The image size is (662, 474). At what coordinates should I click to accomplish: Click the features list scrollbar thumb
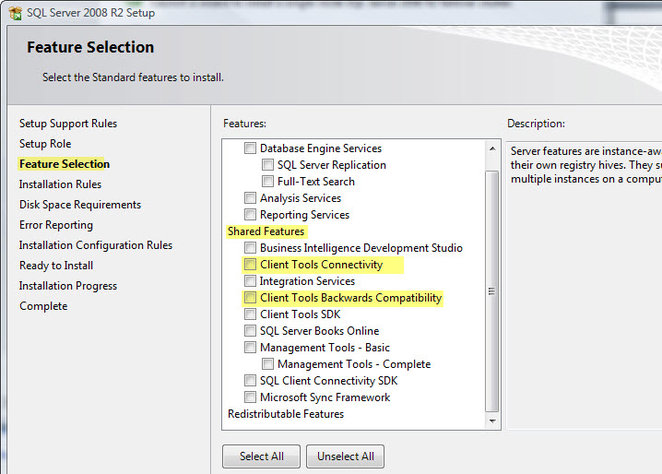[492, 291]
